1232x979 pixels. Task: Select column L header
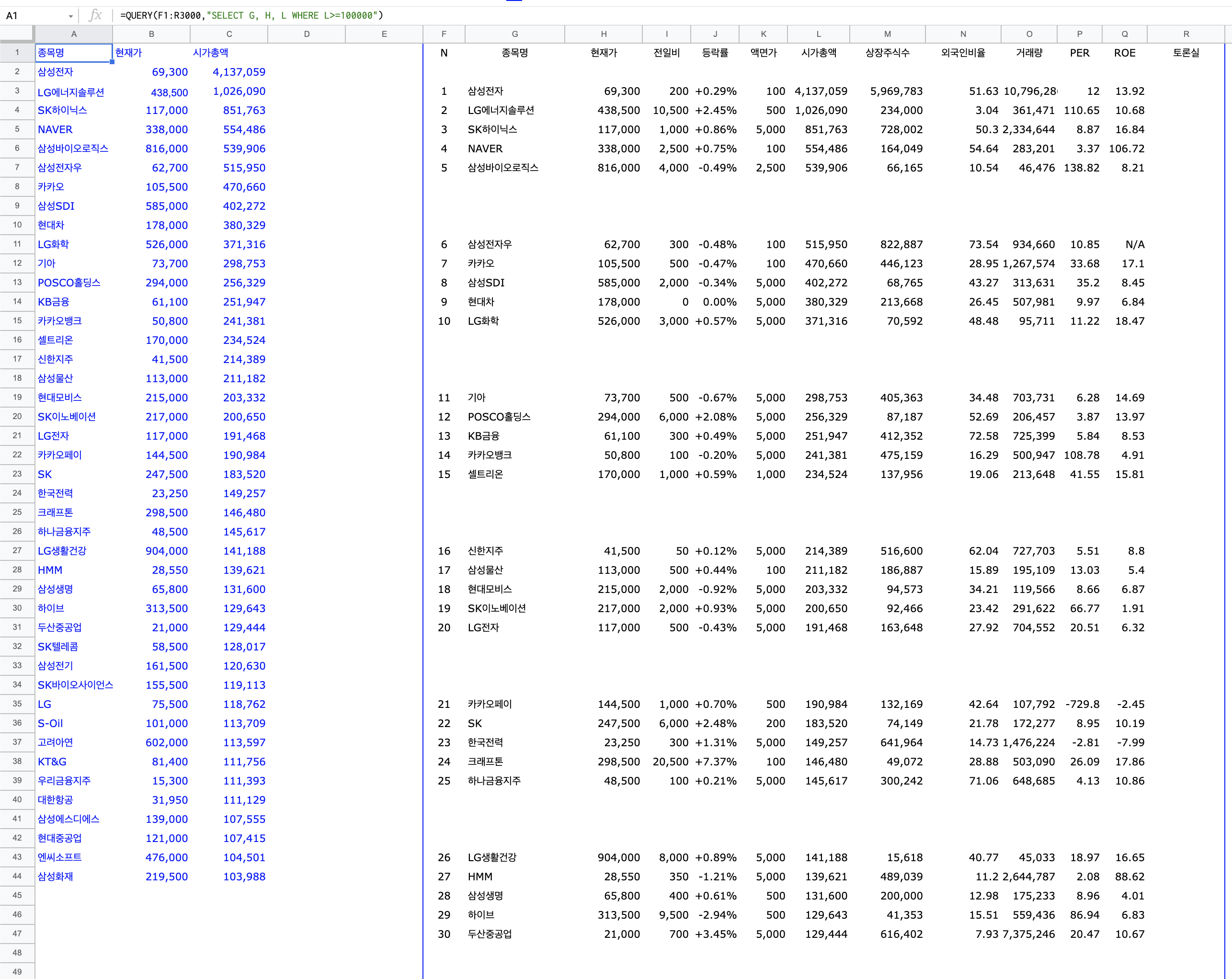[x=818, y=34]
